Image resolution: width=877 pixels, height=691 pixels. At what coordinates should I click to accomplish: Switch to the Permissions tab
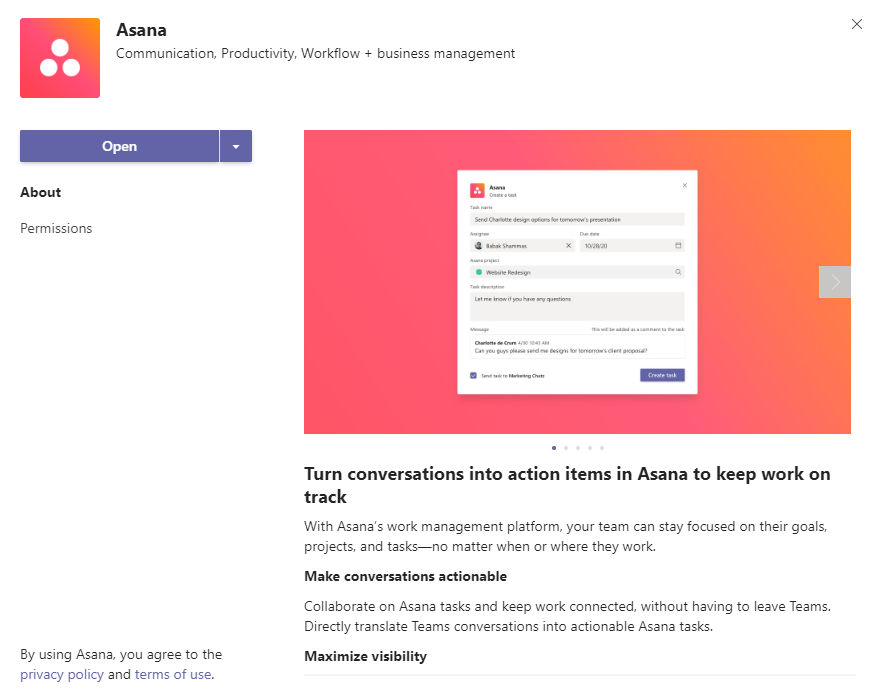coord(56,228)
